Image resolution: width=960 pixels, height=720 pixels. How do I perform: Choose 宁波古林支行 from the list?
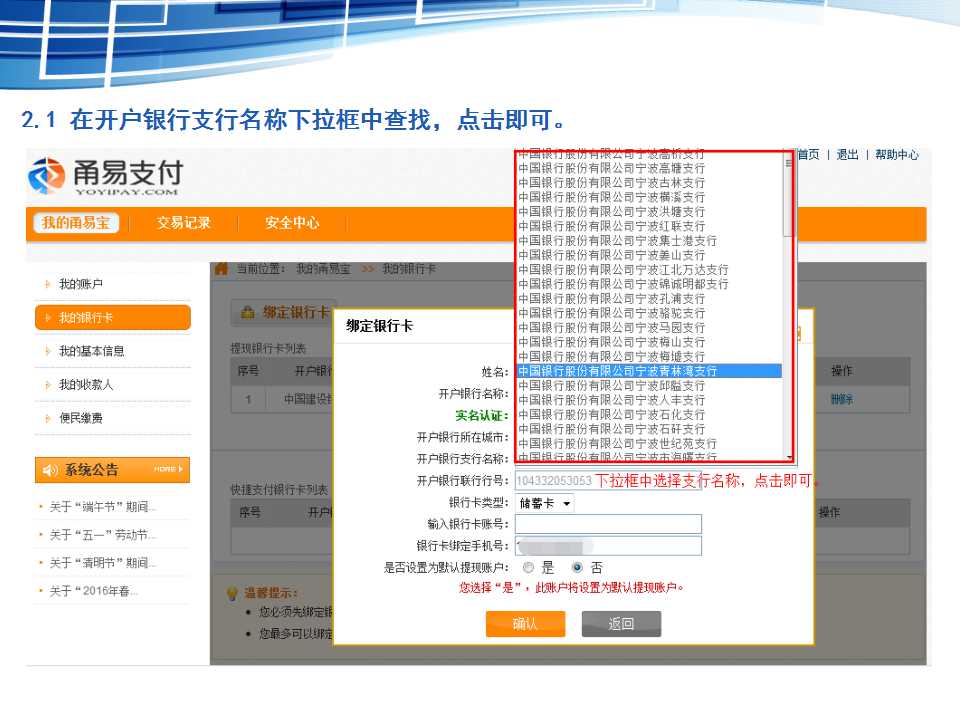[649, 182]
